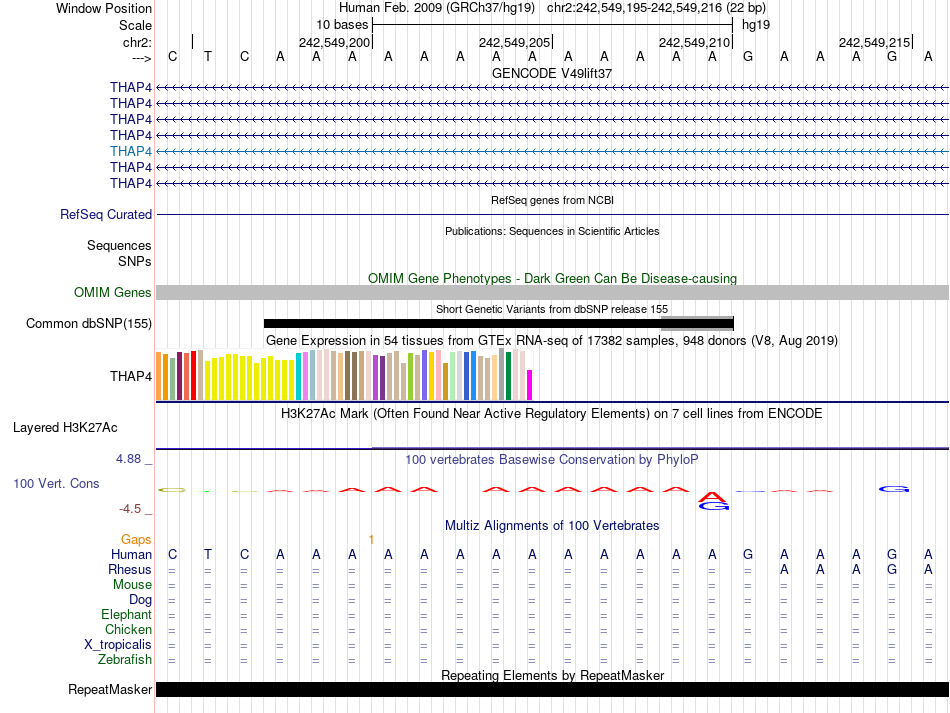Click the 242,549,205 position marker

(515, 42)
